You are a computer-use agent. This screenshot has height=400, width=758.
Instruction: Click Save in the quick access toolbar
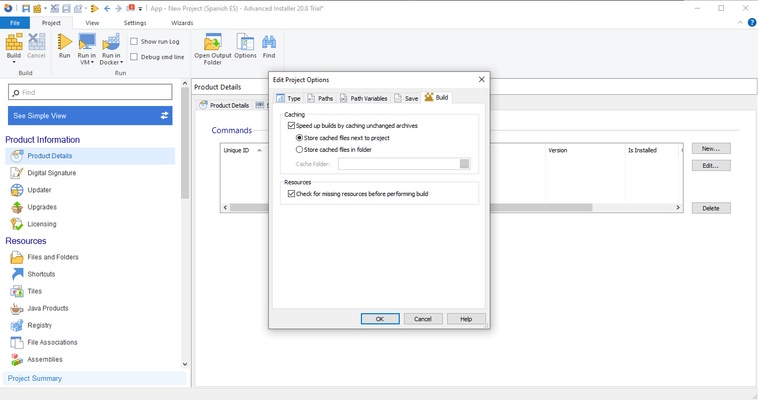point(26,8)
